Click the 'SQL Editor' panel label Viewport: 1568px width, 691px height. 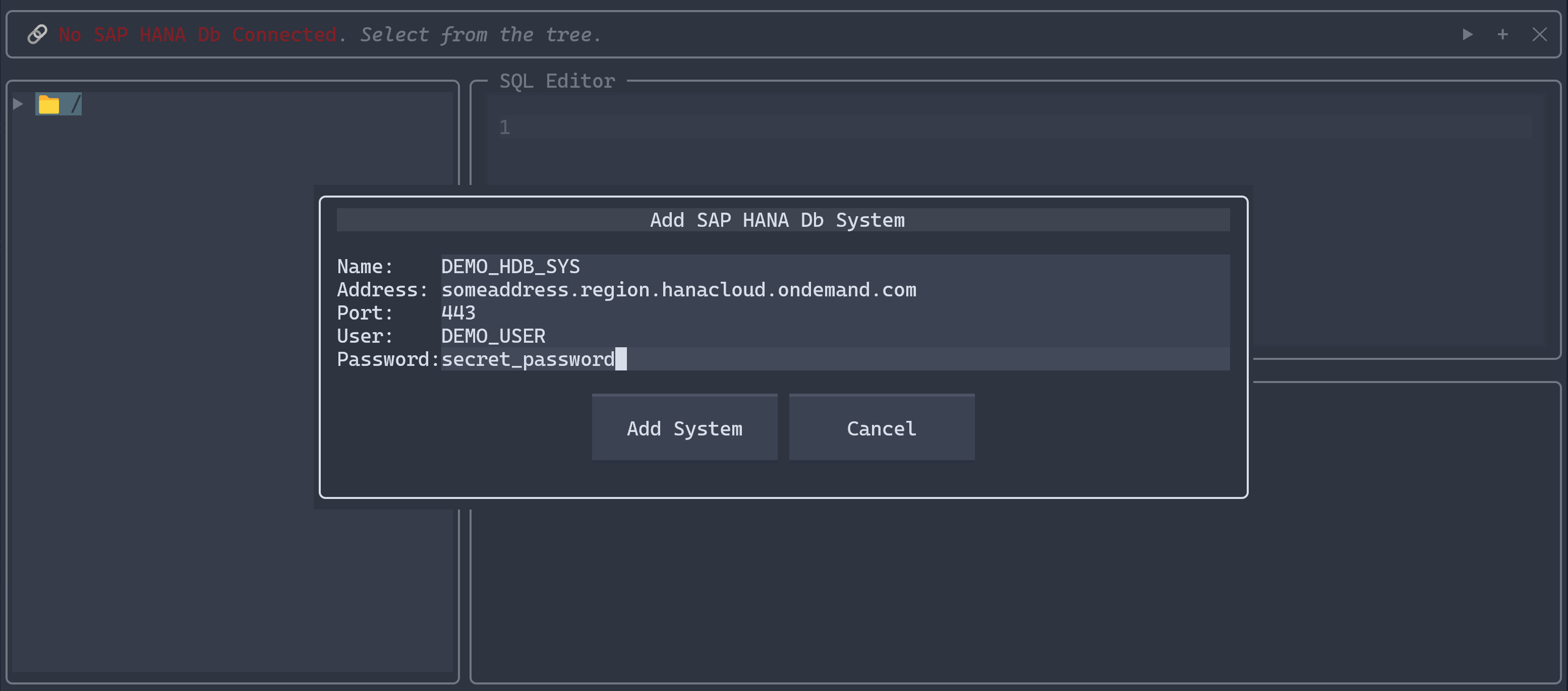(x=557, y=81)
